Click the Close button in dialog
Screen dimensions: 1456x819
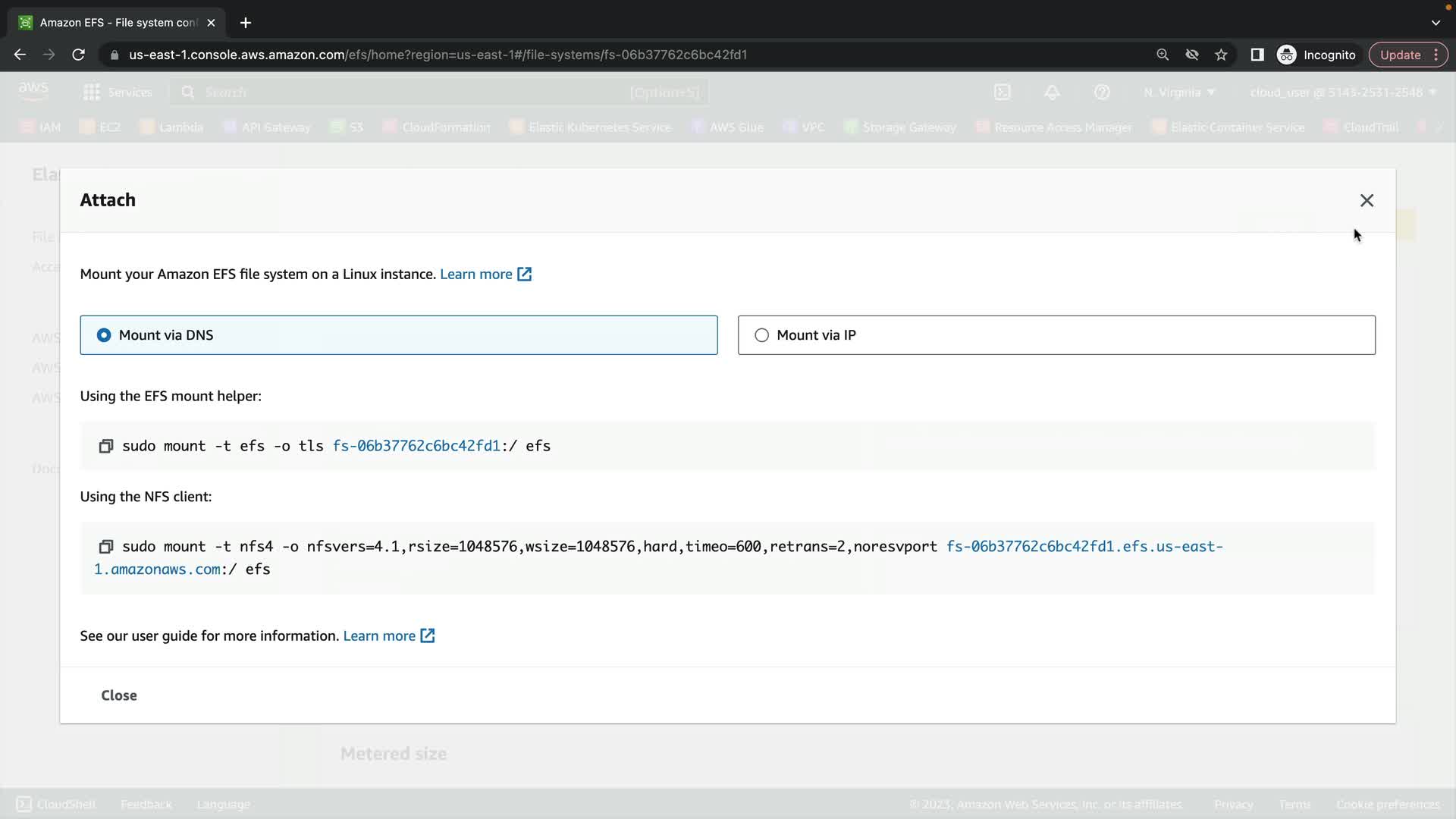pyautogui.click(x=119, y=695)
